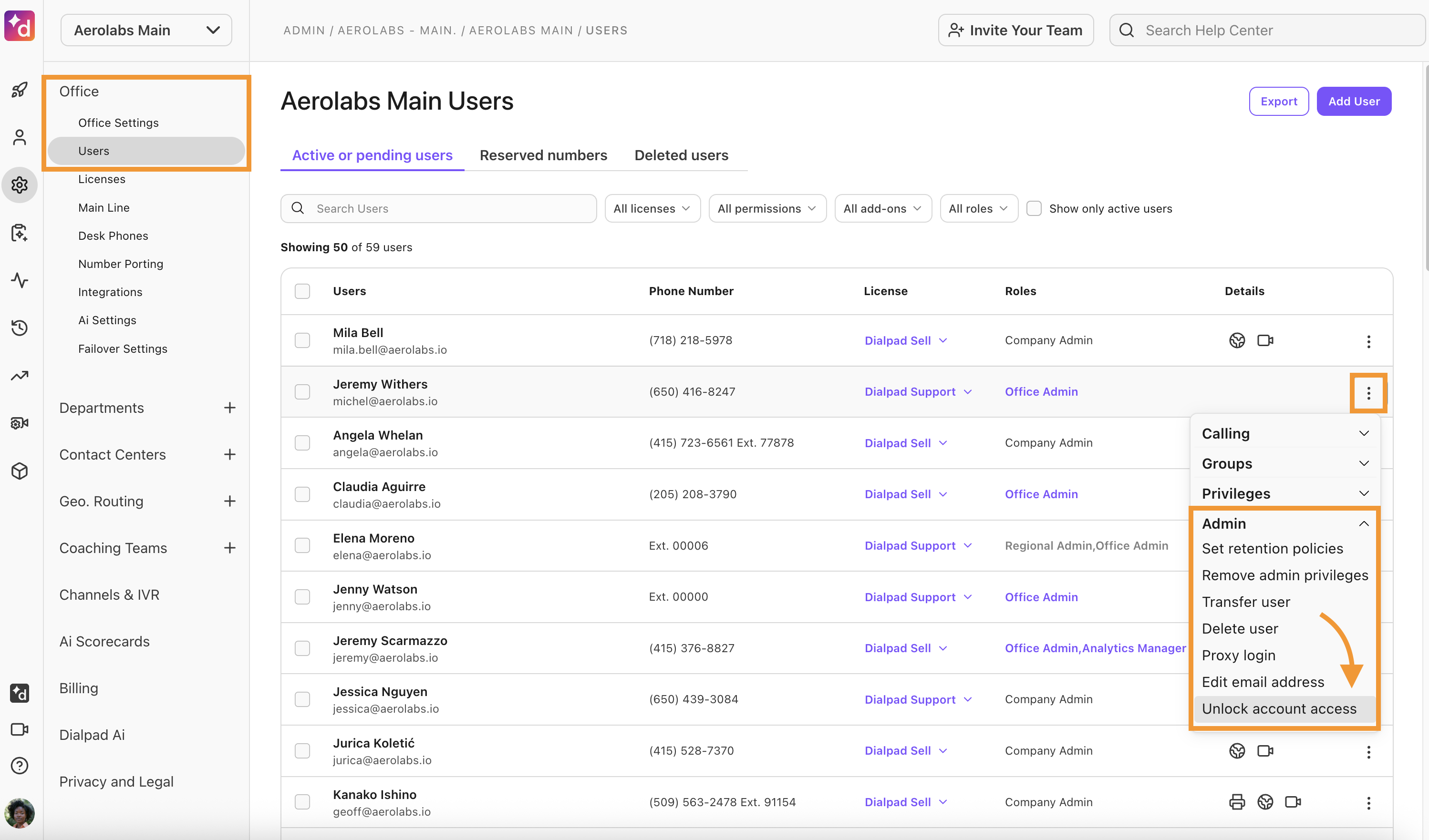Open the video meetings sidebar icon

coord(19,729)
